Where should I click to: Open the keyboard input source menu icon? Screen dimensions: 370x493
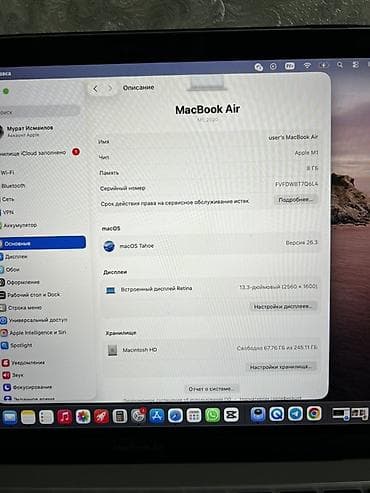pyautogui.click(x=290, y=66)
